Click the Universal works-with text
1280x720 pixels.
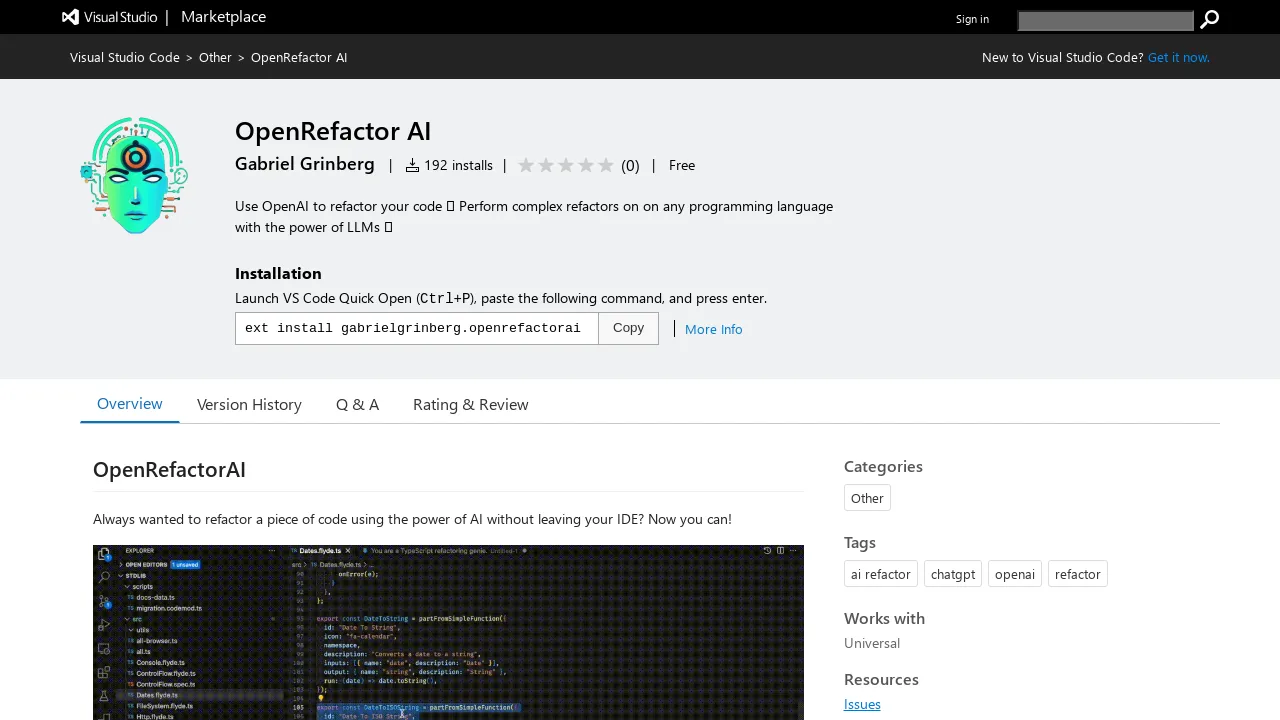pos(872,643)
